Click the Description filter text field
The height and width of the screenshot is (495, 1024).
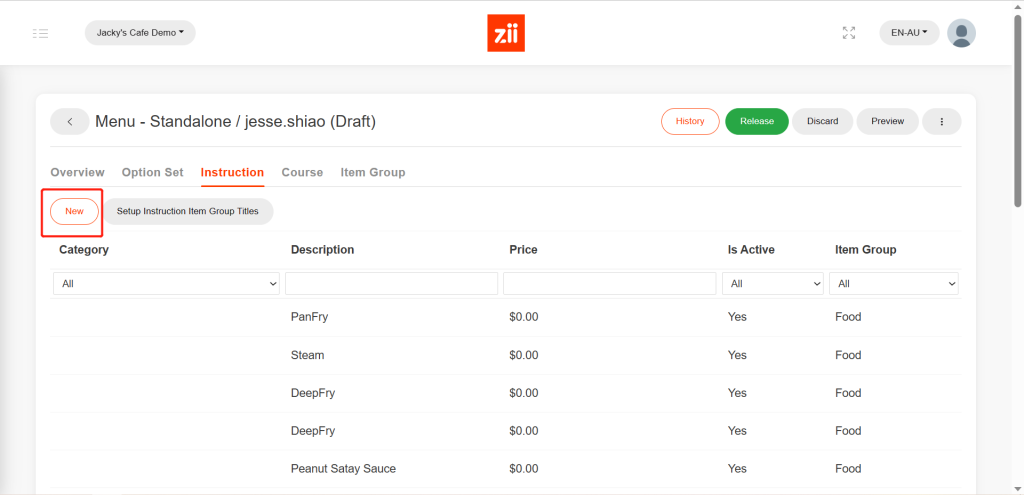[x=391, y=284]
